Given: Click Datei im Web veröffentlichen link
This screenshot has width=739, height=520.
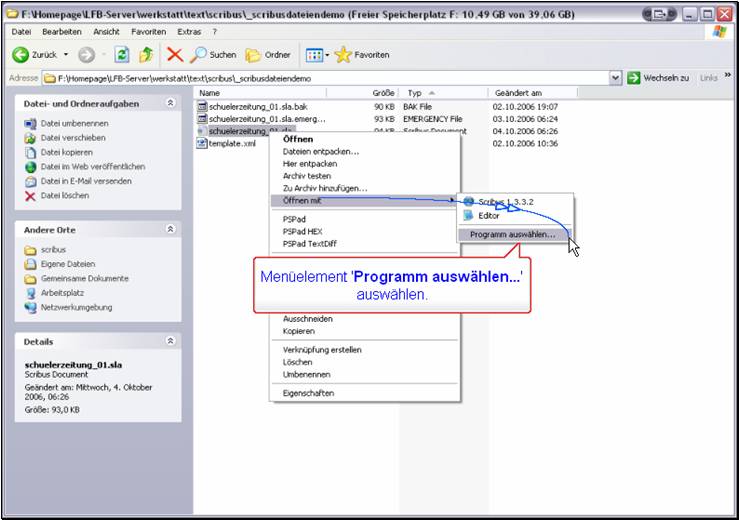Looking at the screenshot, I should [93, 166].
